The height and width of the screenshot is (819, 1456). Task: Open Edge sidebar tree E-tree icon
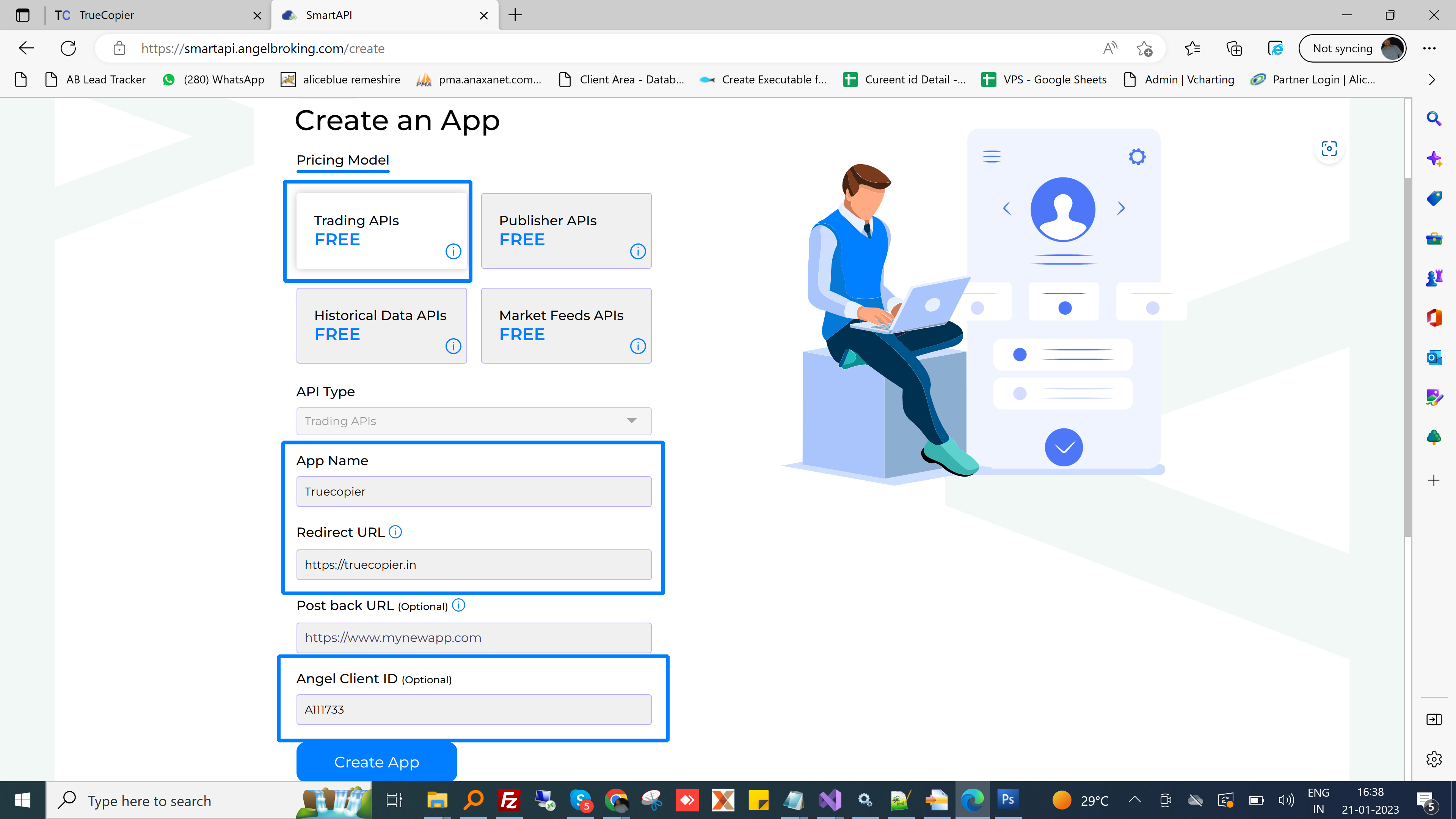[1434, 437]
